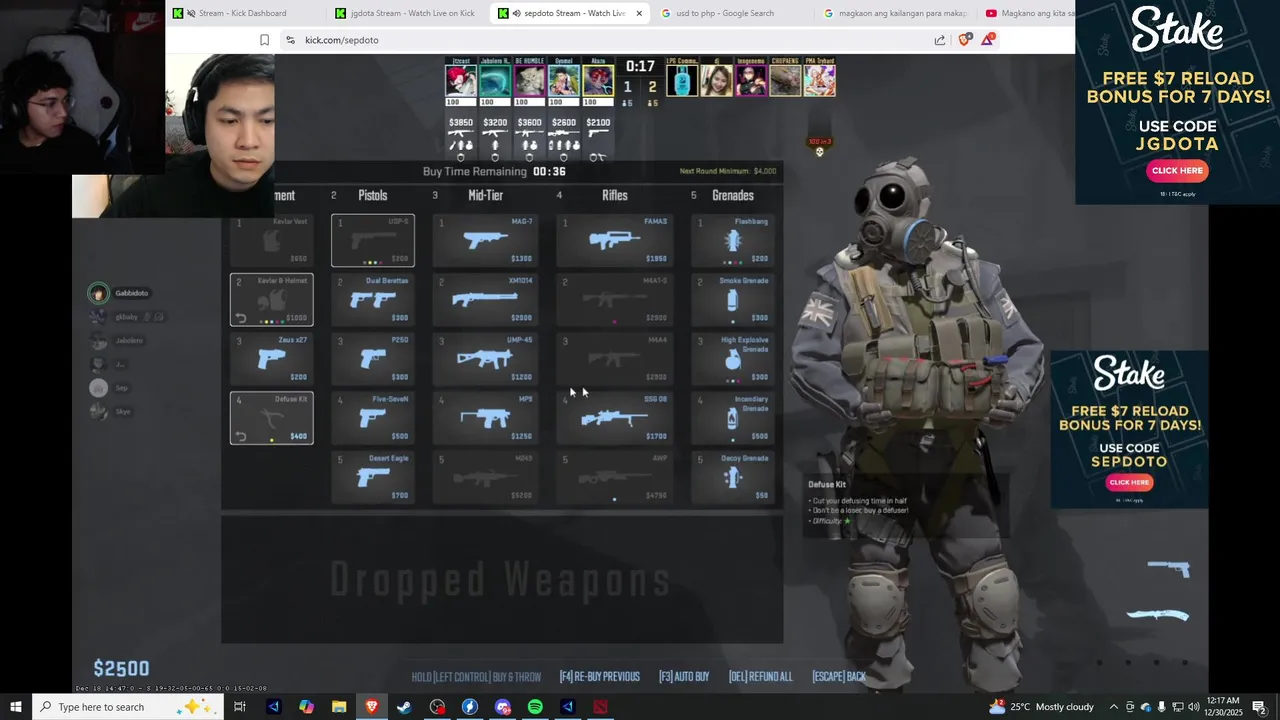
Task: Open Brave Shields lion icon
Action: (x=964, y=40)
